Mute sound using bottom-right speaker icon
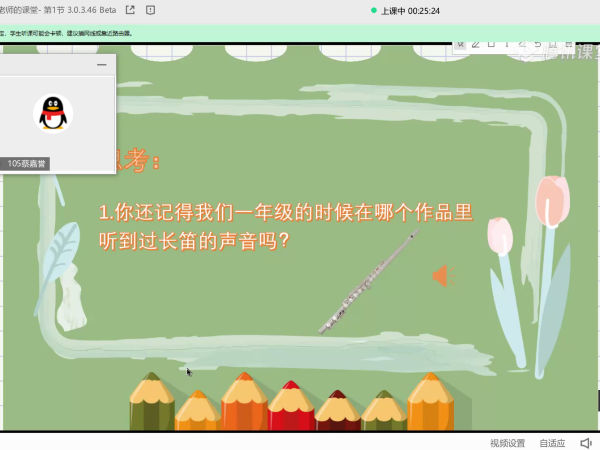Image resolution: width=600 pixels, height=450 pixels. click(586, 442)
